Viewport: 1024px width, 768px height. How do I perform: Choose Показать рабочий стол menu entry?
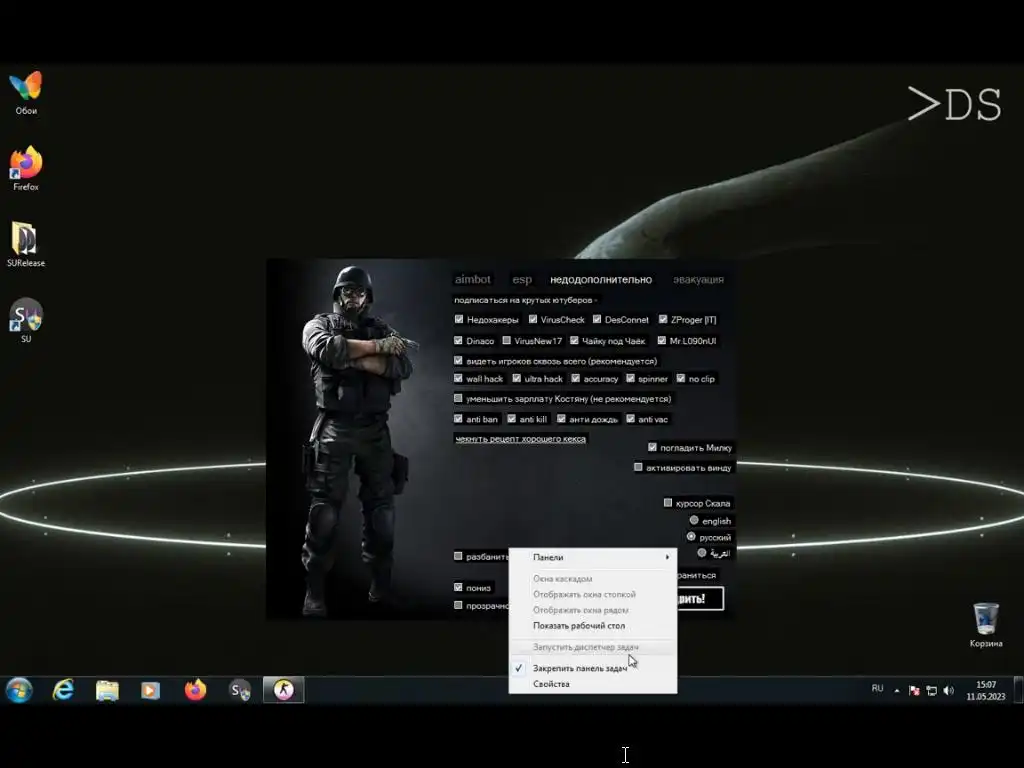click(x=593, y=626)
